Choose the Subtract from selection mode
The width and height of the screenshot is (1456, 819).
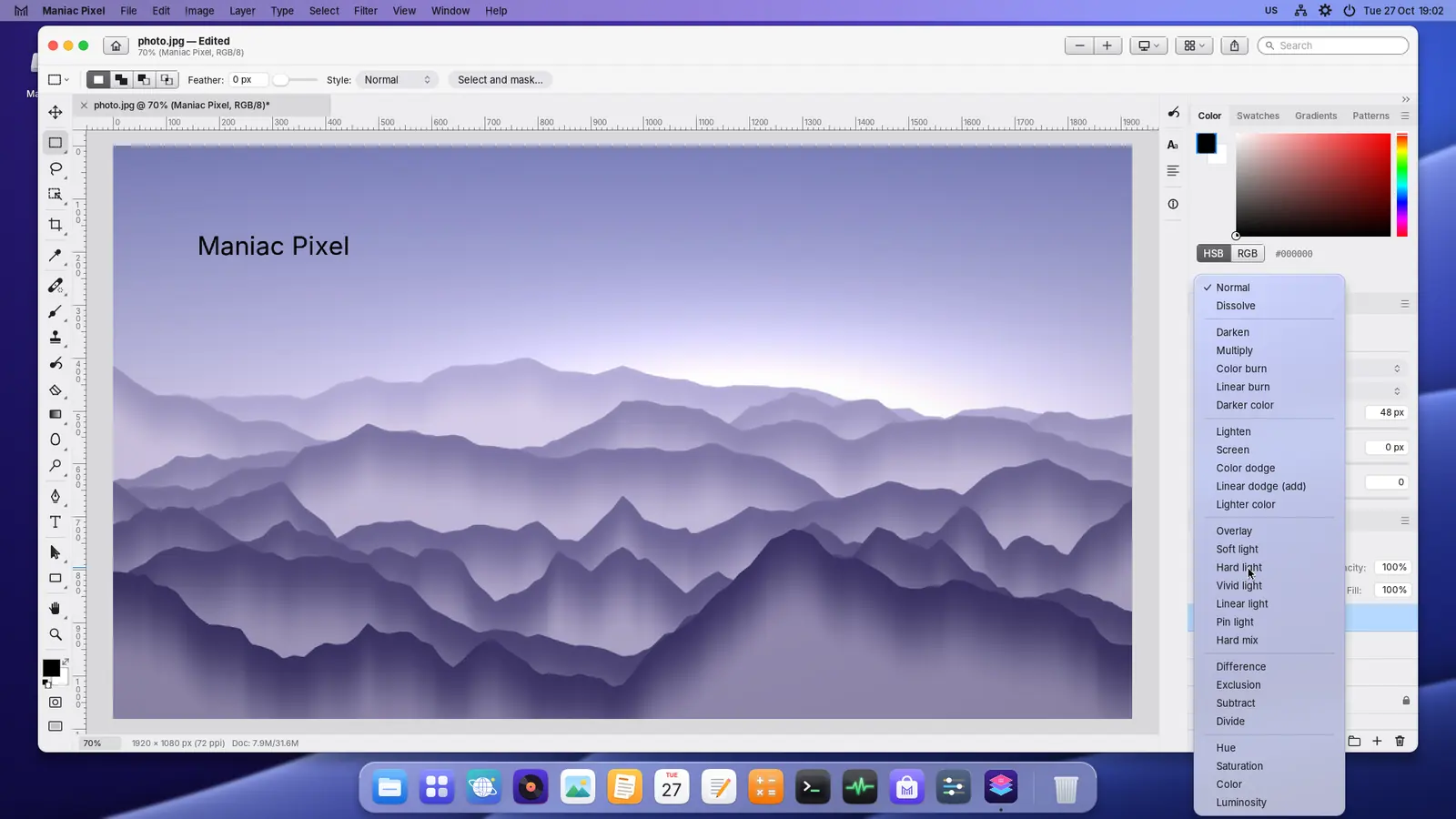pyautogui.click(x=144, y=80)
